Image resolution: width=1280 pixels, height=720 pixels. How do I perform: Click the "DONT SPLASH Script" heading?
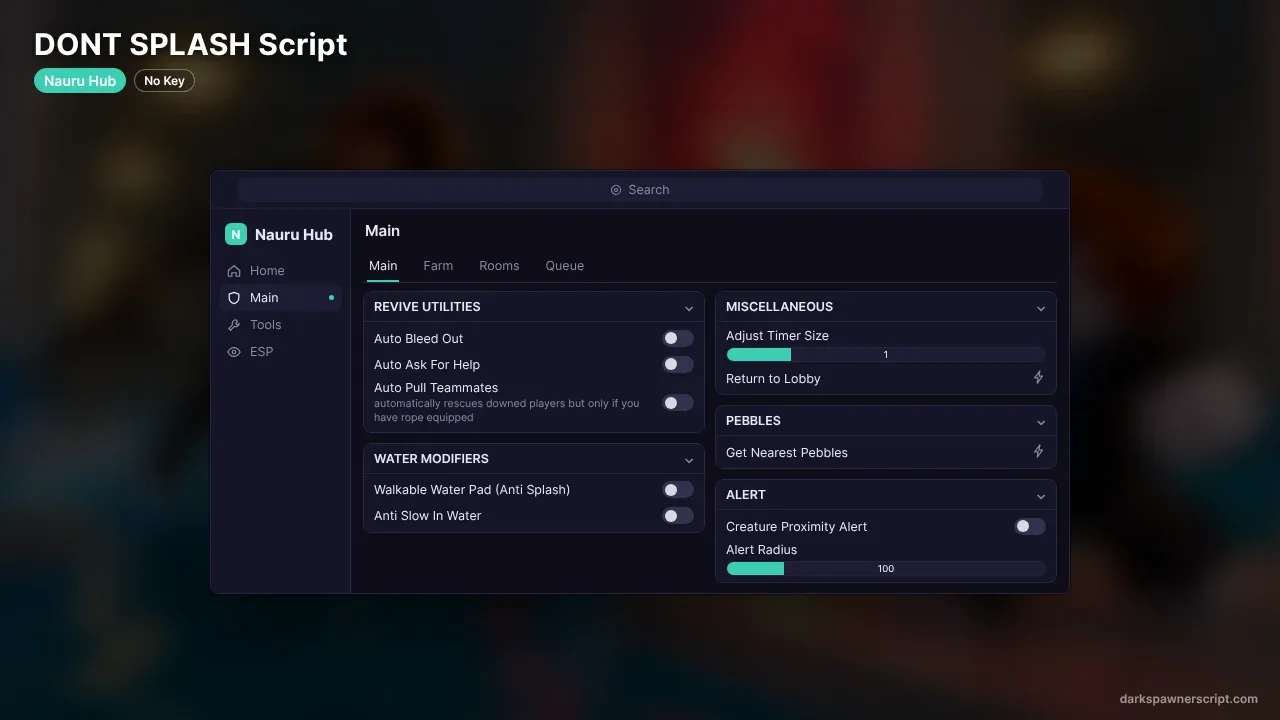(x=191, y=44)
